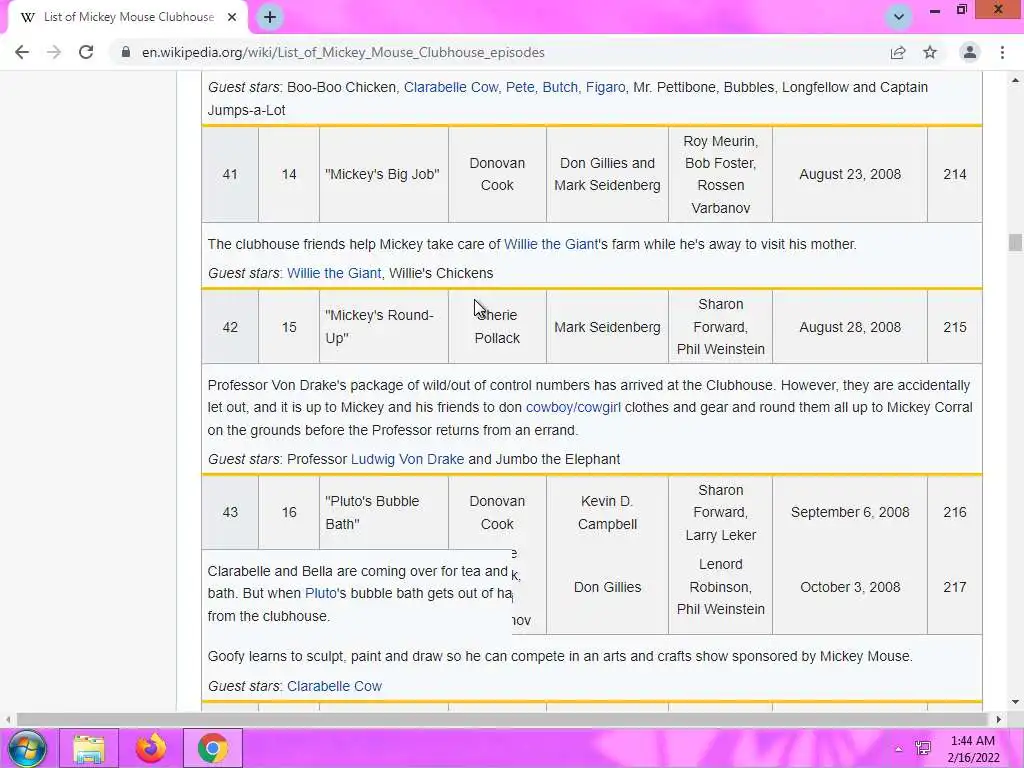Select the "Pluto's Bubble Bath" title cell

coord(384,513)
